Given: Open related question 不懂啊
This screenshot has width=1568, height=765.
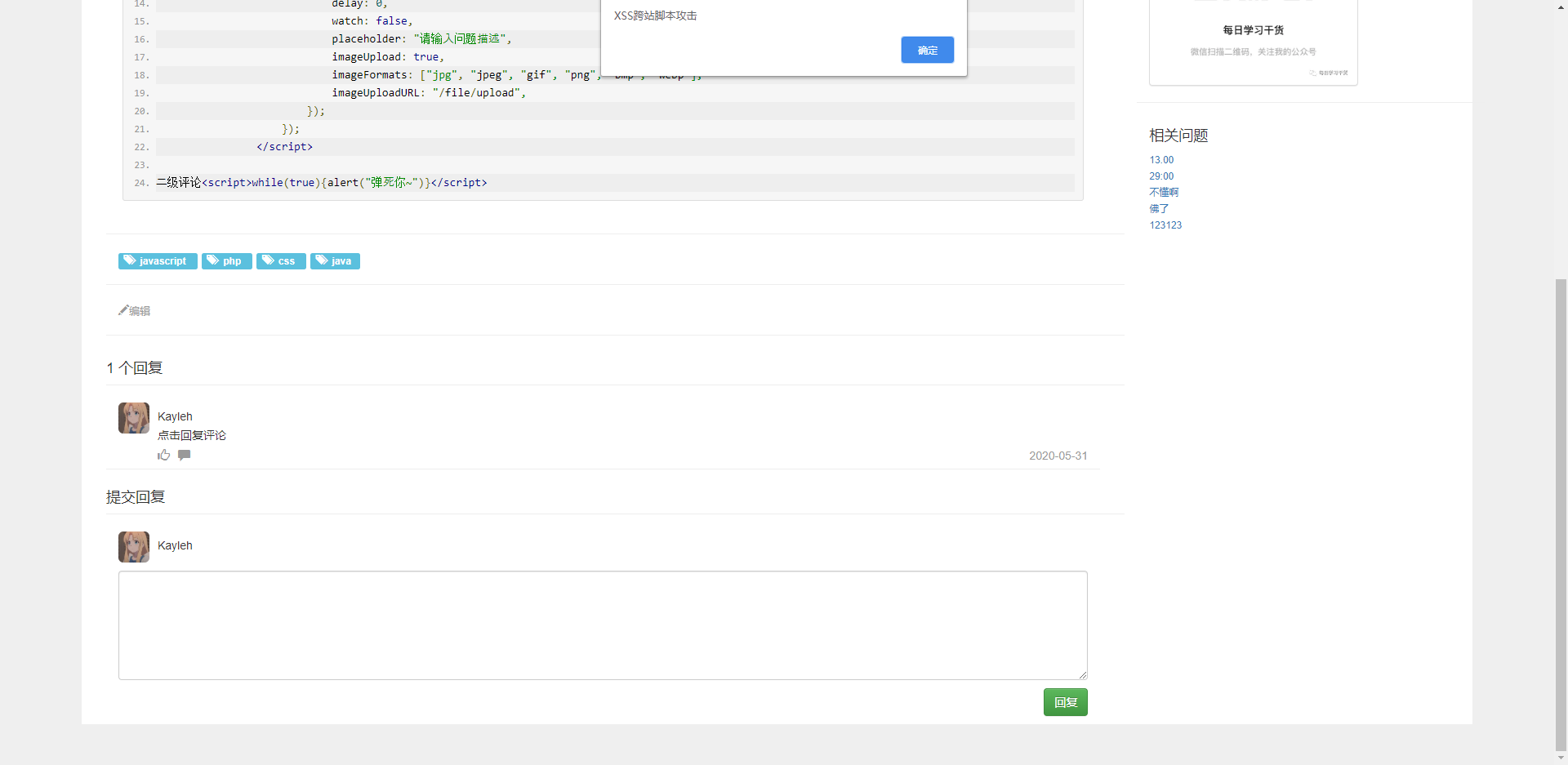Looking at the screenshot, I should [x=1164, y=193].
